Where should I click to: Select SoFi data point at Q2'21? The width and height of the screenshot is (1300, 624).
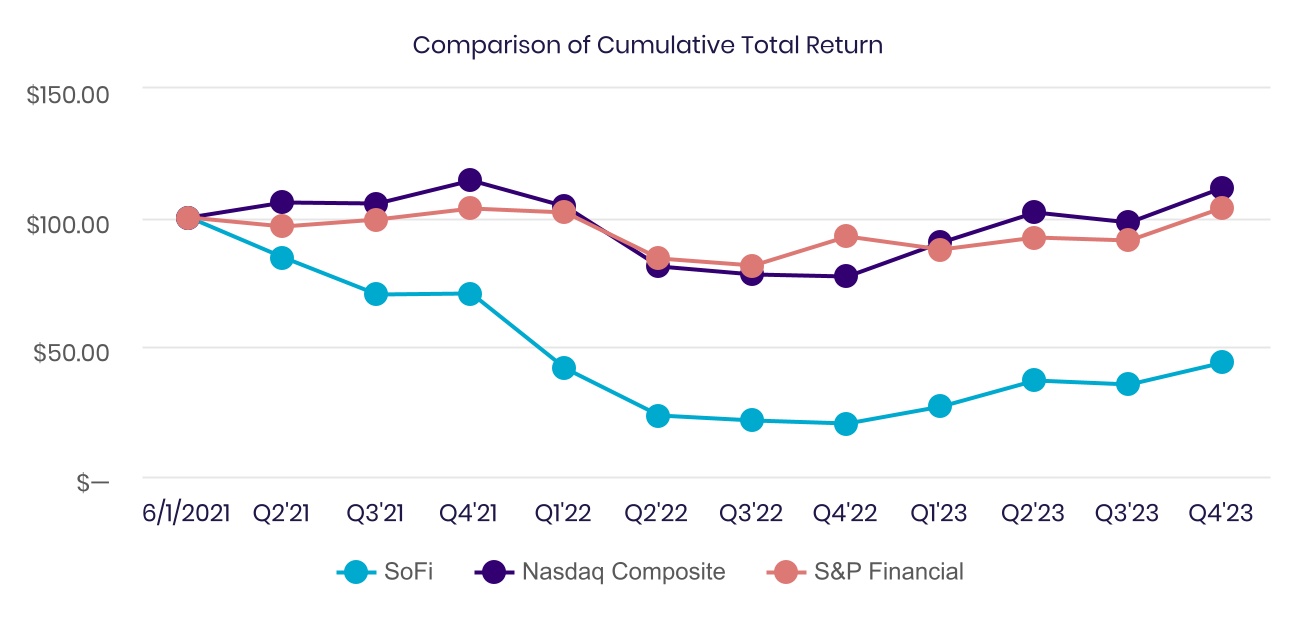point(282,258)
